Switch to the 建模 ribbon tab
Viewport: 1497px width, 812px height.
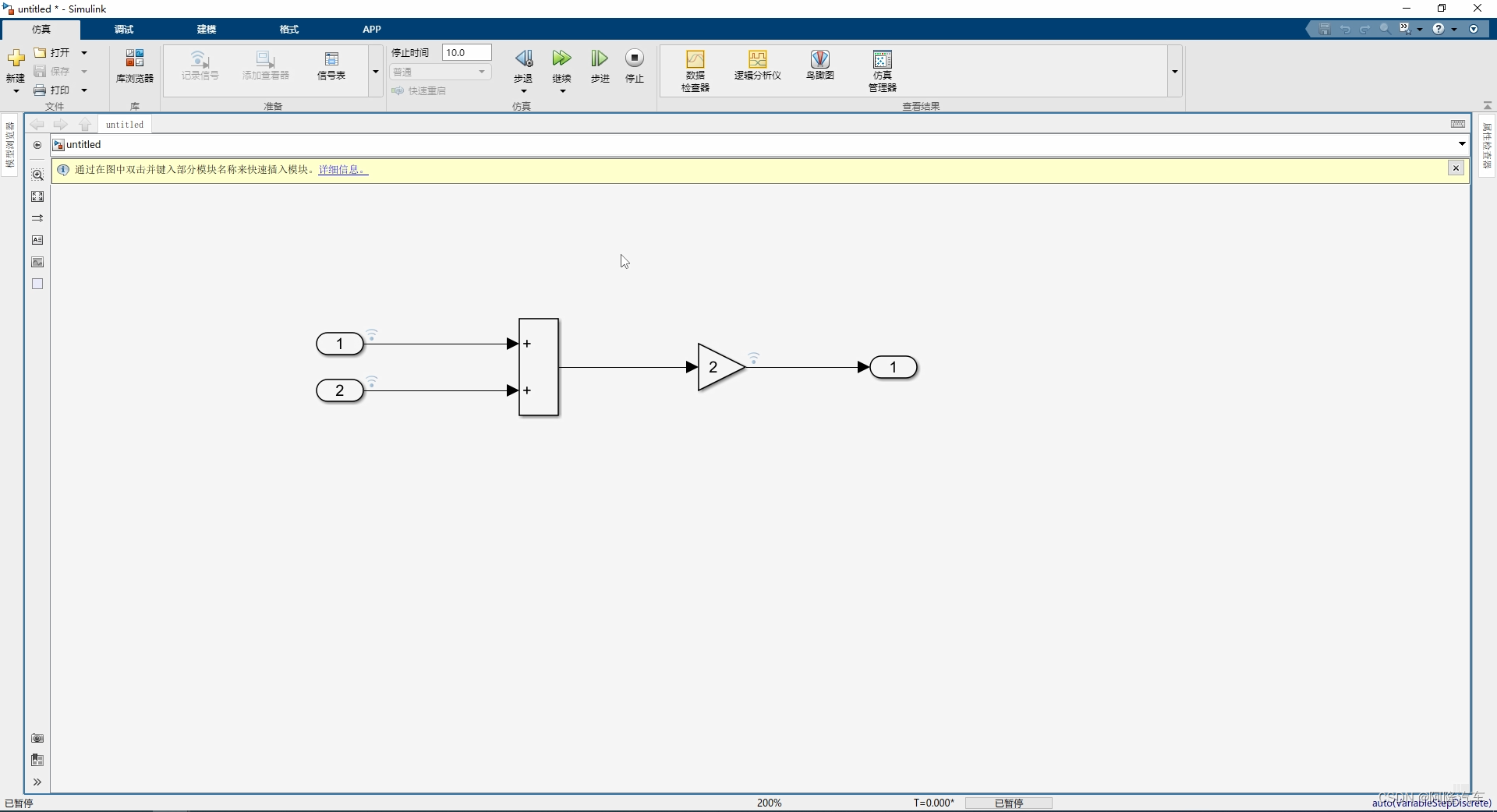coord(206,30)
